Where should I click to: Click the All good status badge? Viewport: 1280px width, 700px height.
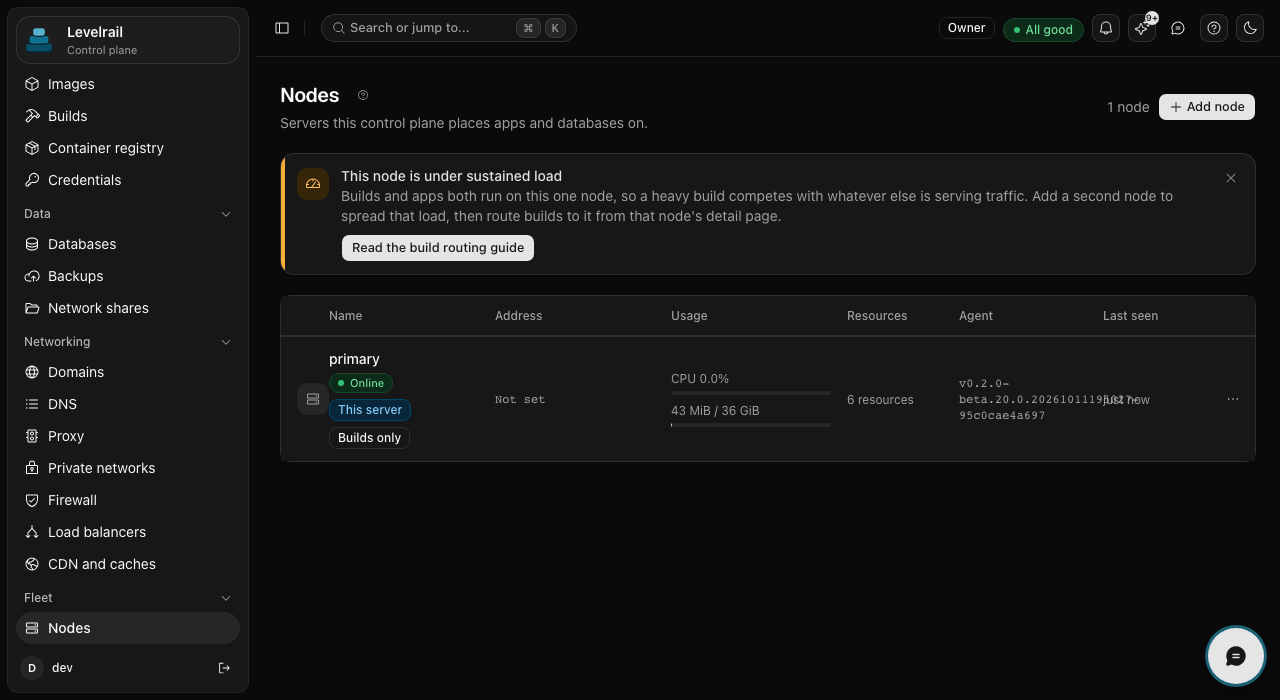coord(1043,29)
